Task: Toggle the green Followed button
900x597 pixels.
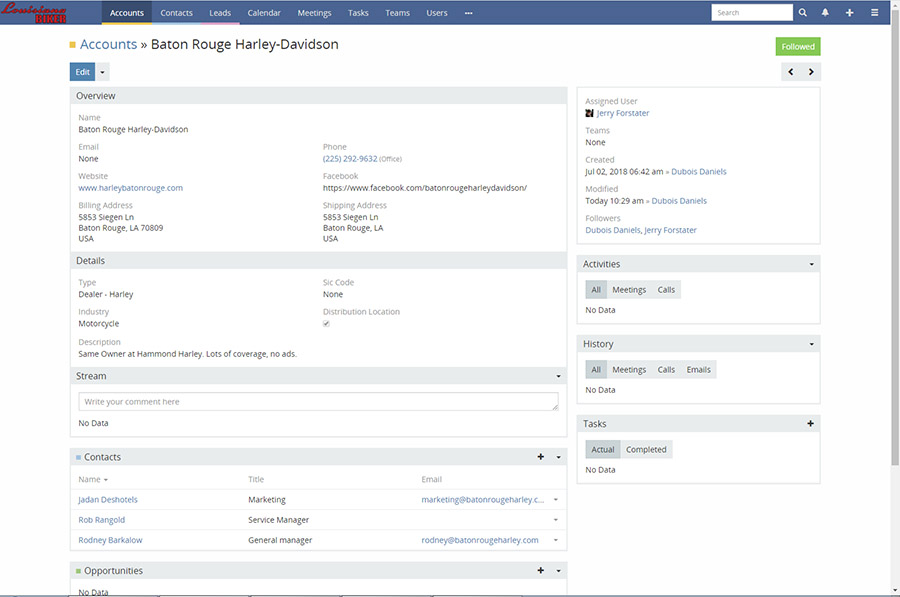Action: 797,46
